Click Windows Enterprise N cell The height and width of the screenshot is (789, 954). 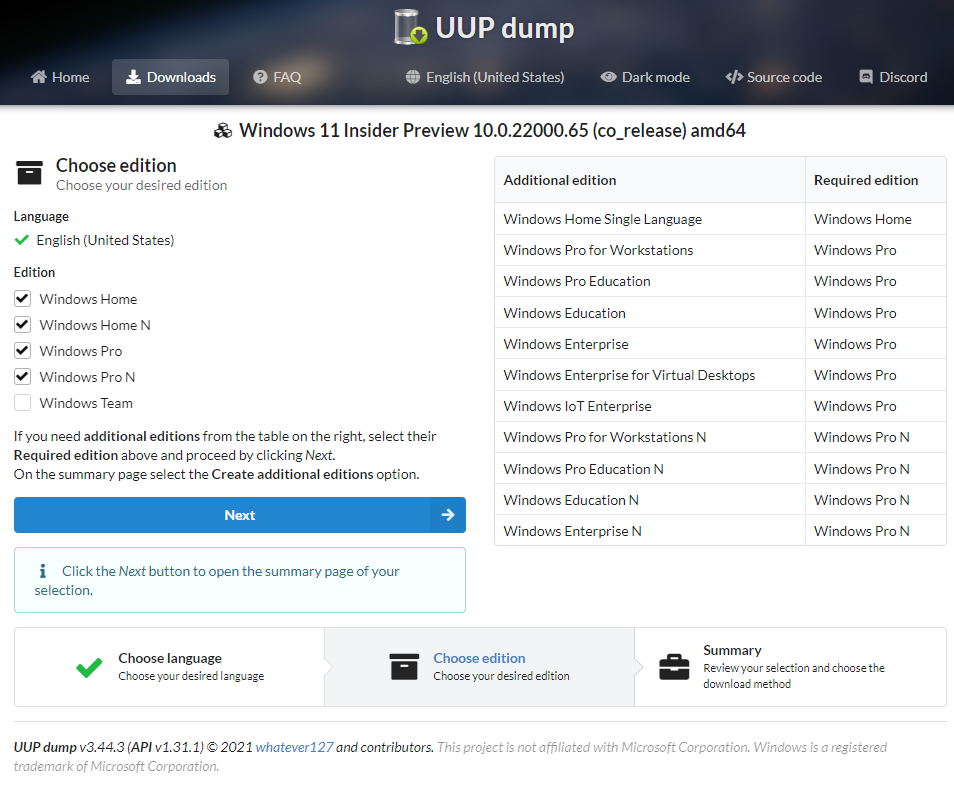(650, 530)
